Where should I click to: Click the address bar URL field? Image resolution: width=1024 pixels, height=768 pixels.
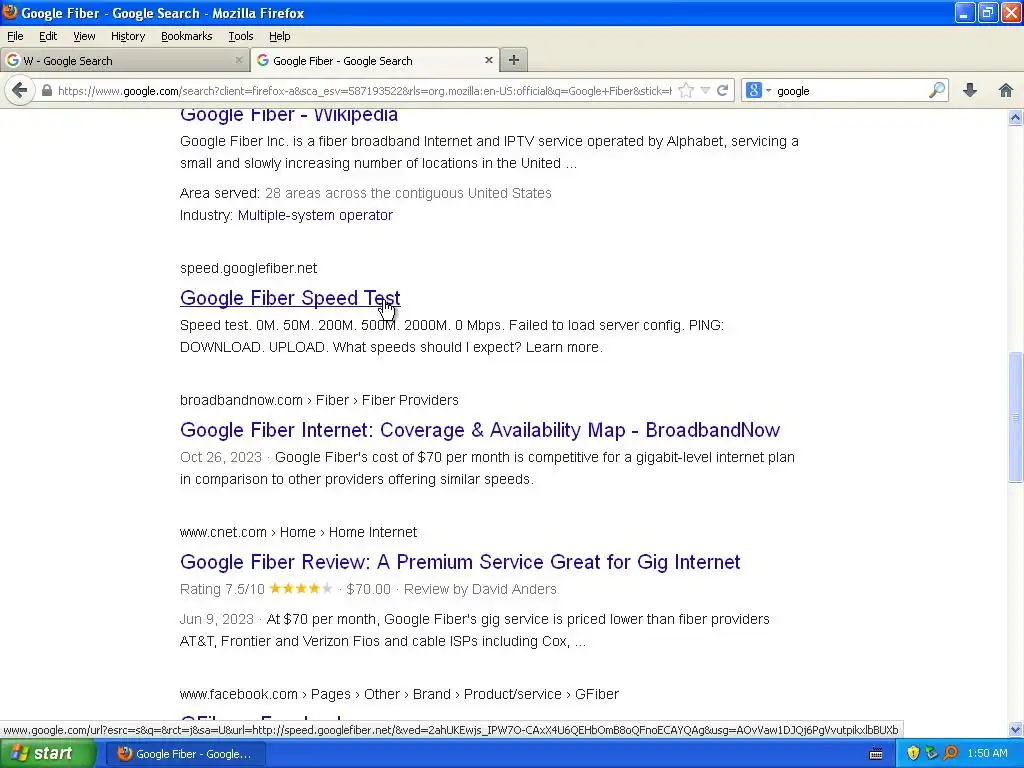point(364,91)
